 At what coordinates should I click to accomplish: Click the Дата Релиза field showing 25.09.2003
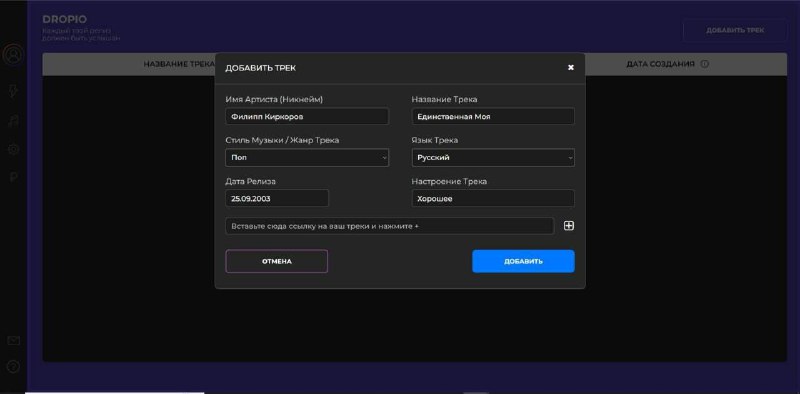tap(277, 199)
